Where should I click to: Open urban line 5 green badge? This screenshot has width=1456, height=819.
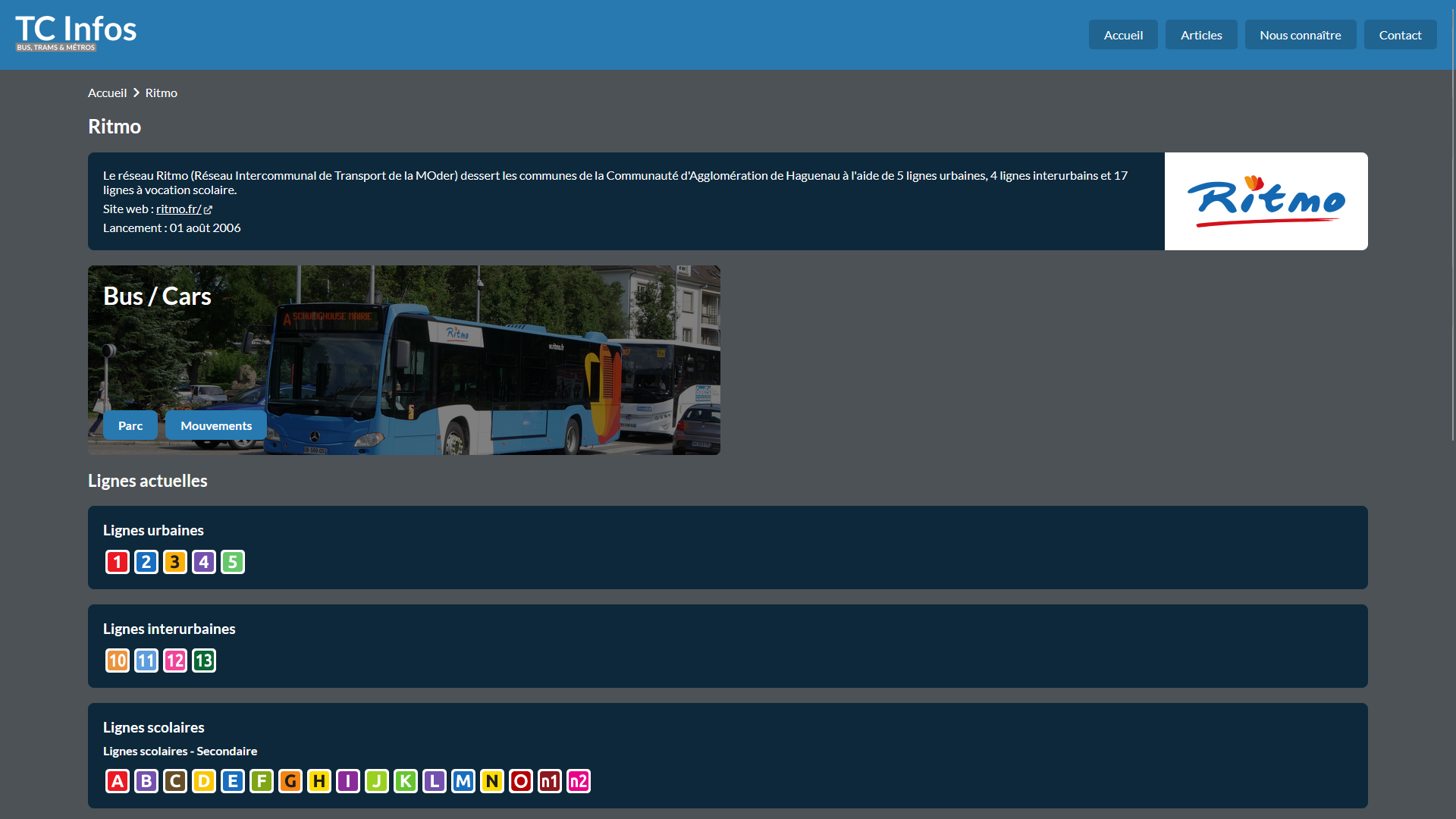[x=233, y=562]
